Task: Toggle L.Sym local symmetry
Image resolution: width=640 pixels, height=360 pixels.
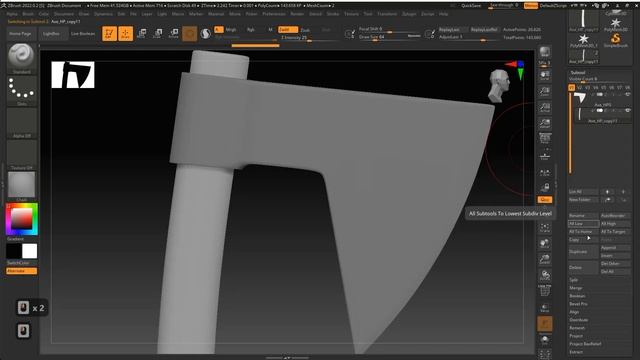Action: (544, 173)
